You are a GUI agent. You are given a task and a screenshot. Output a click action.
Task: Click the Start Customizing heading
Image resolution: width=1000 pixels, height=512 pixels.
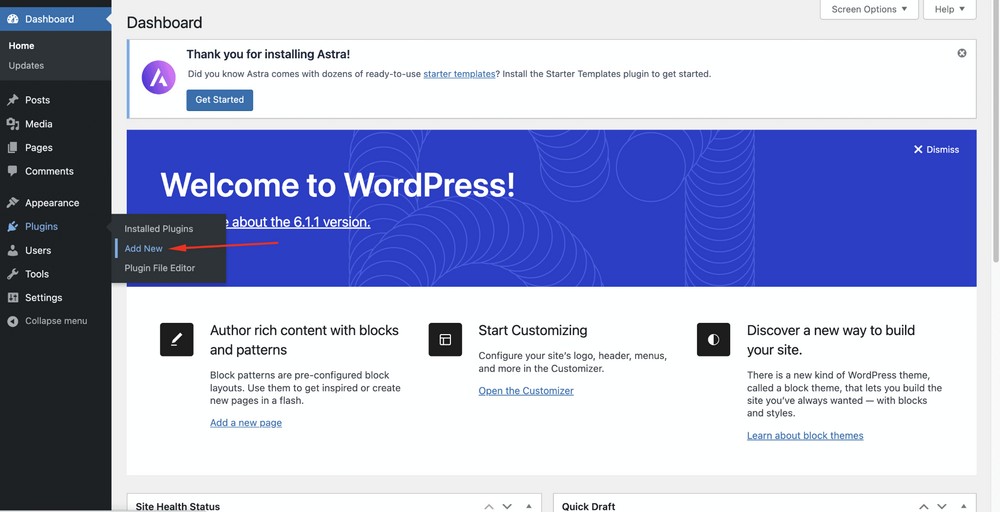click(x=533, y=330)
